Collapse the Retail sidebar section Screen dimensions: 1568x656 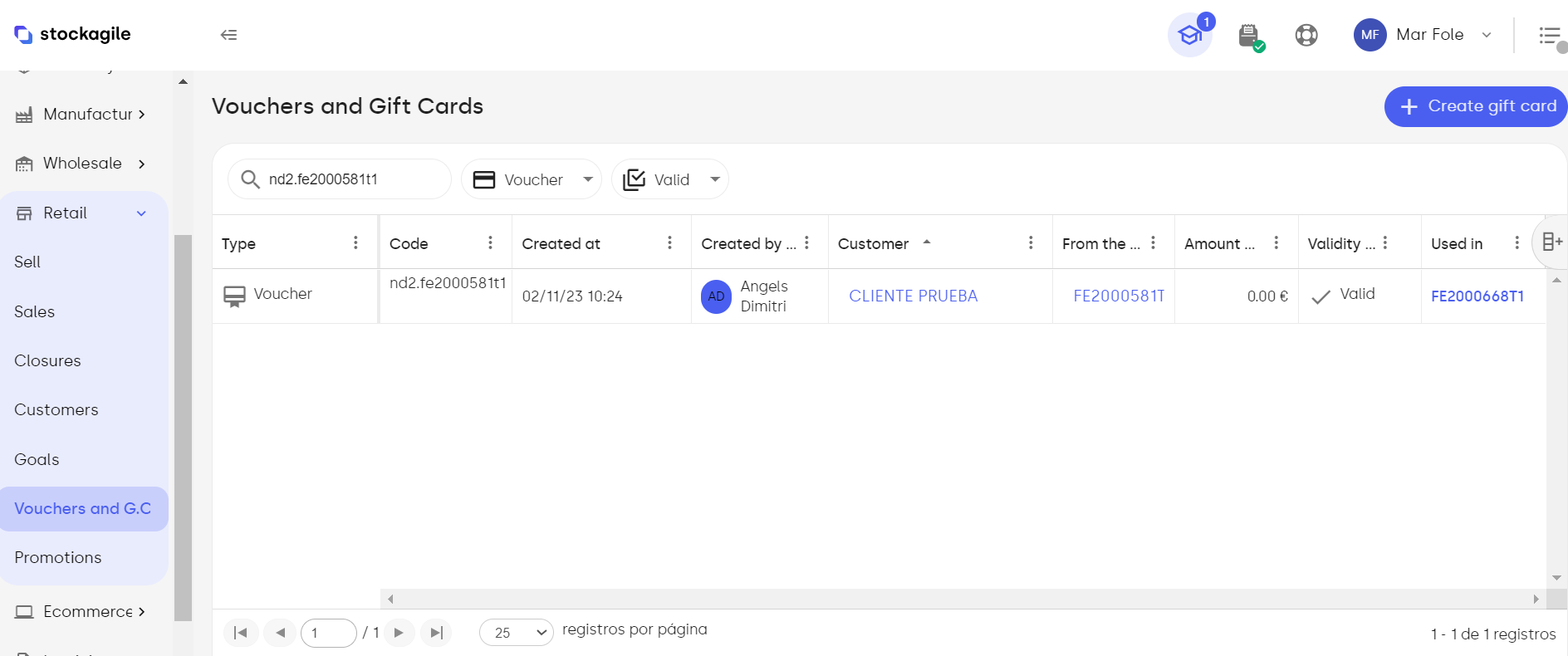(x=83, y=213)
